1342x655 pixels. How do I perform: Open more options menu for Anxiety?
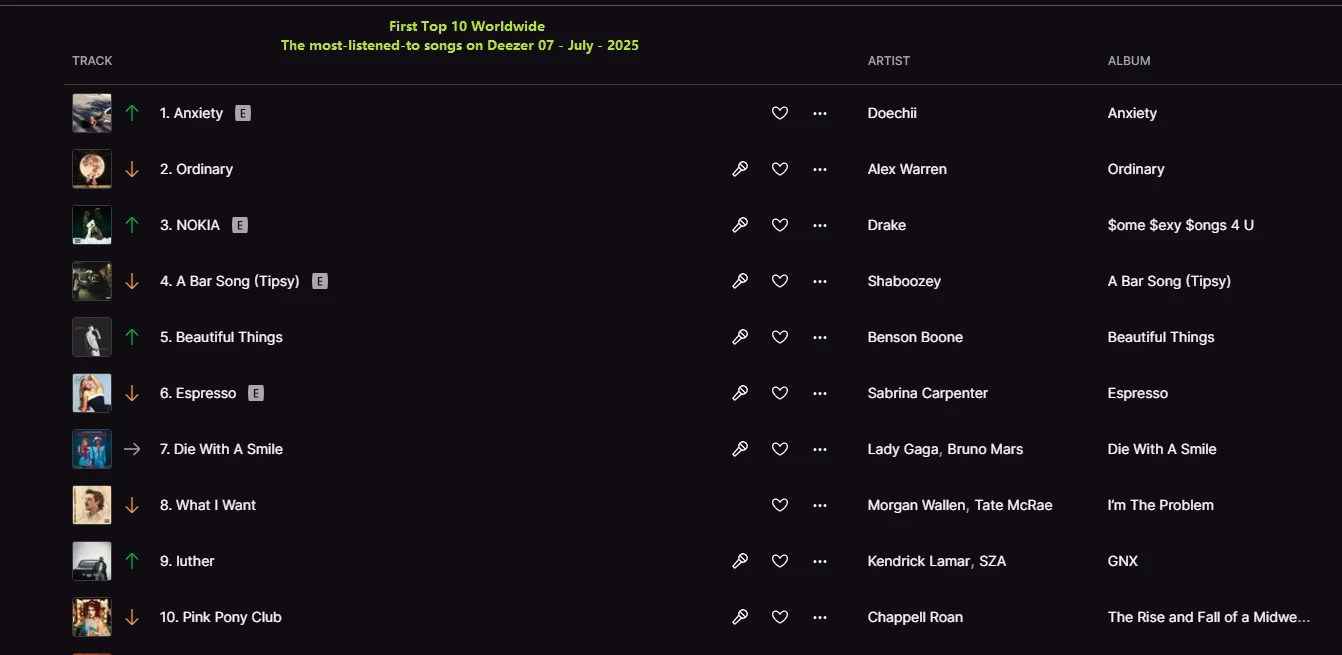820,113
